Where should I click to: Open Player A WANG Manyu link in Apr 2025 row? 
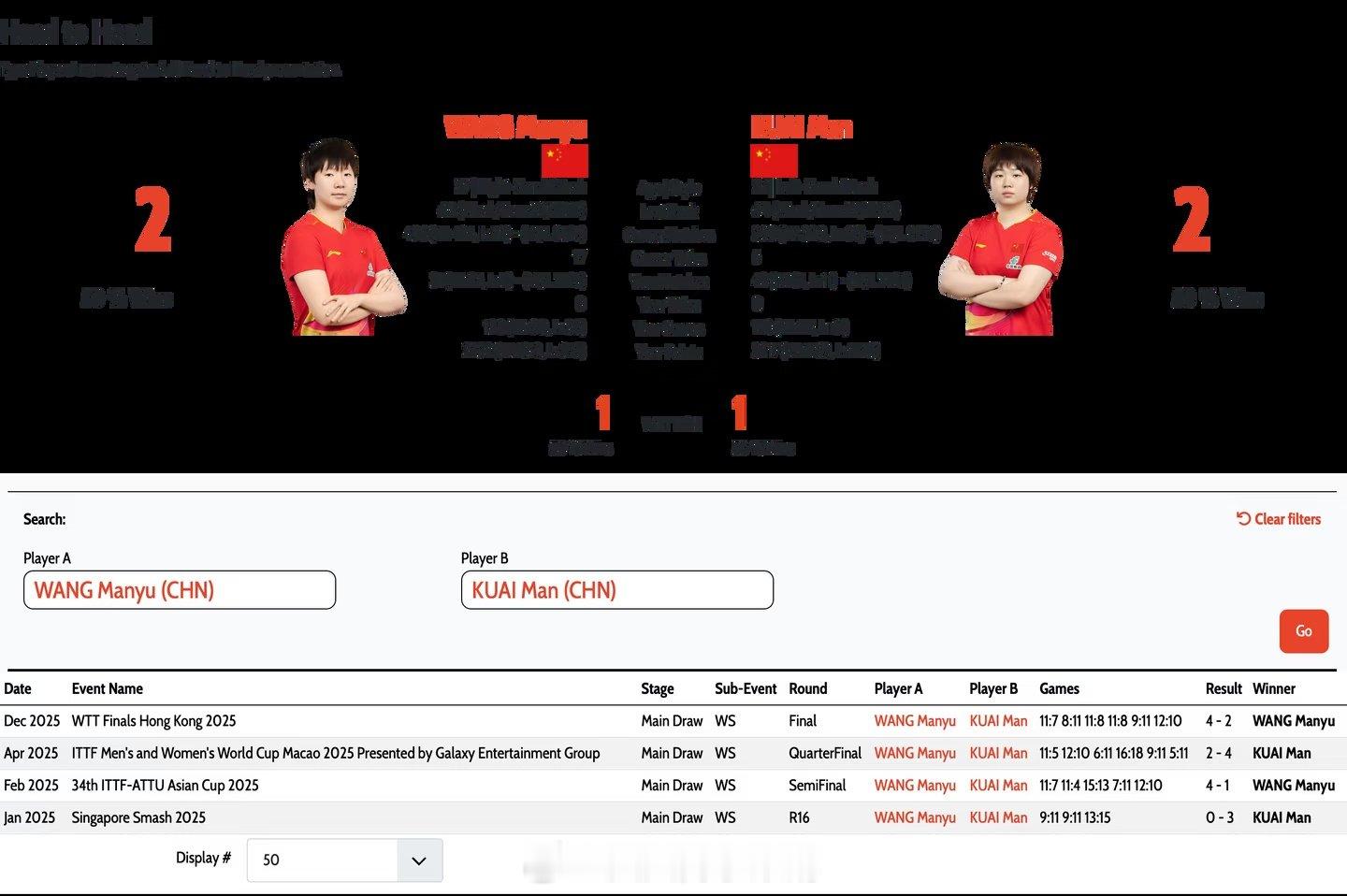(915, 753)
